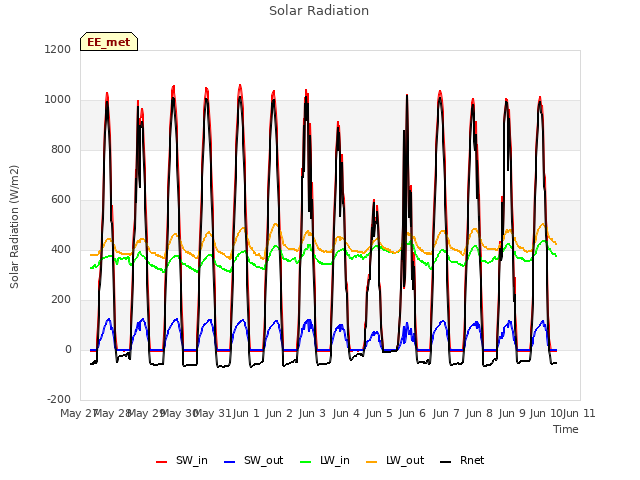Click the Jun 4 x-axis tick label
The image size is (640, 480).
tap(346, 413)
